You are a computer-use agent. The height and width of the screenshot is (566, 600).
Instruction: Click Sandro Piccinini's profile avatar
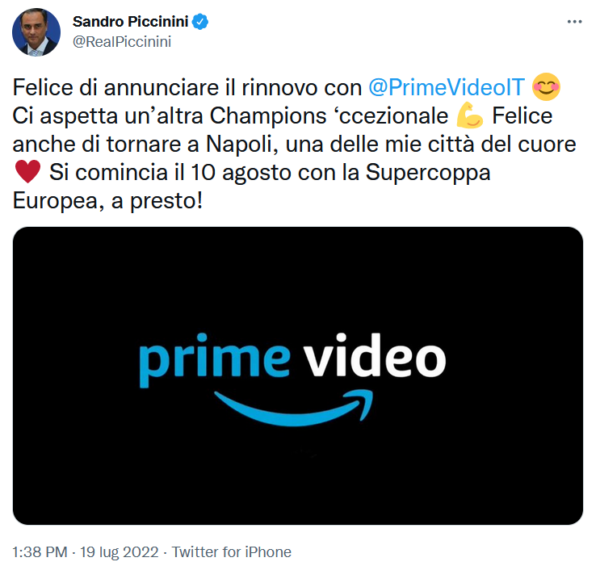pos(36,32)
